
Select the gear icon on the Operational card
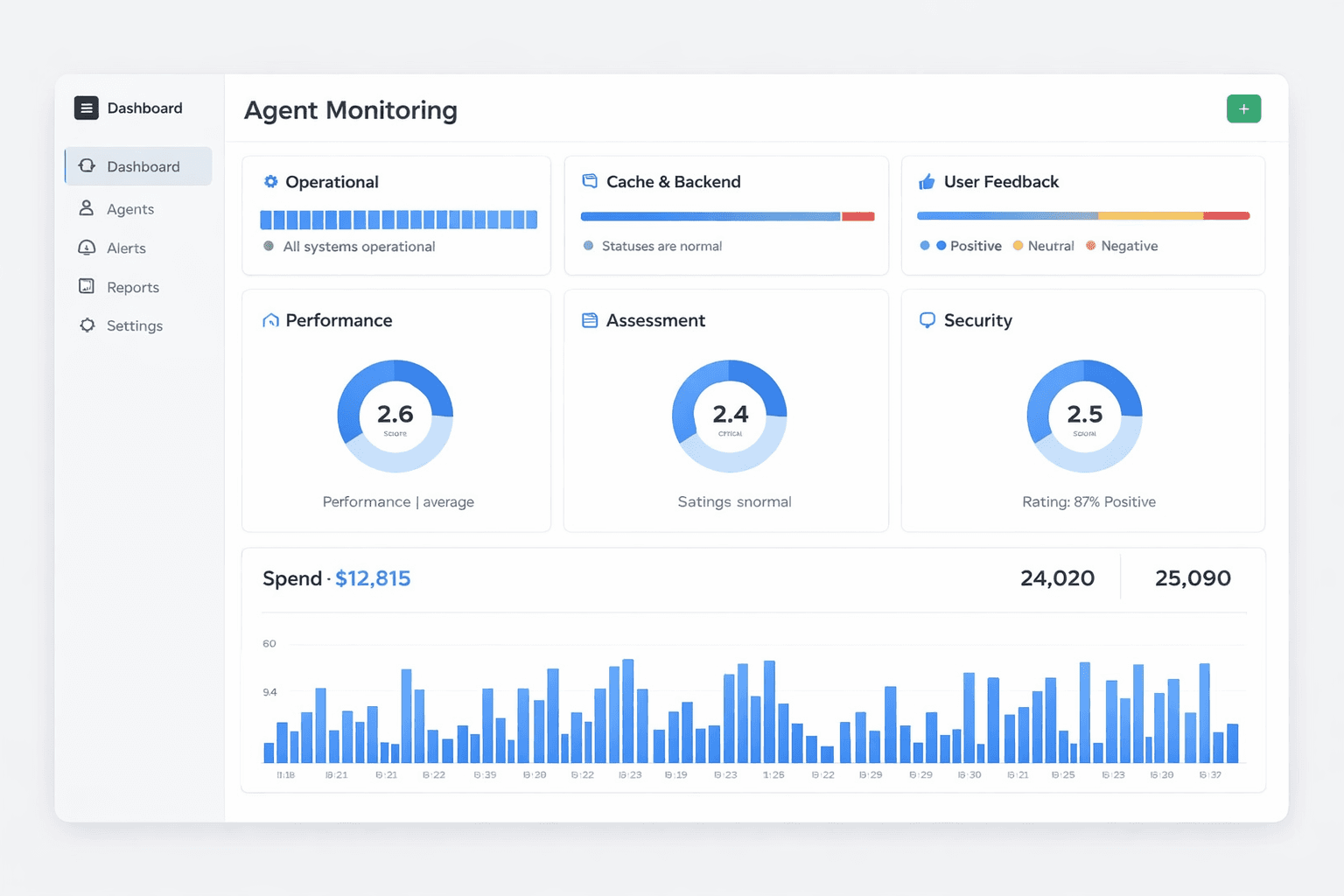click(x=269, y=181)
